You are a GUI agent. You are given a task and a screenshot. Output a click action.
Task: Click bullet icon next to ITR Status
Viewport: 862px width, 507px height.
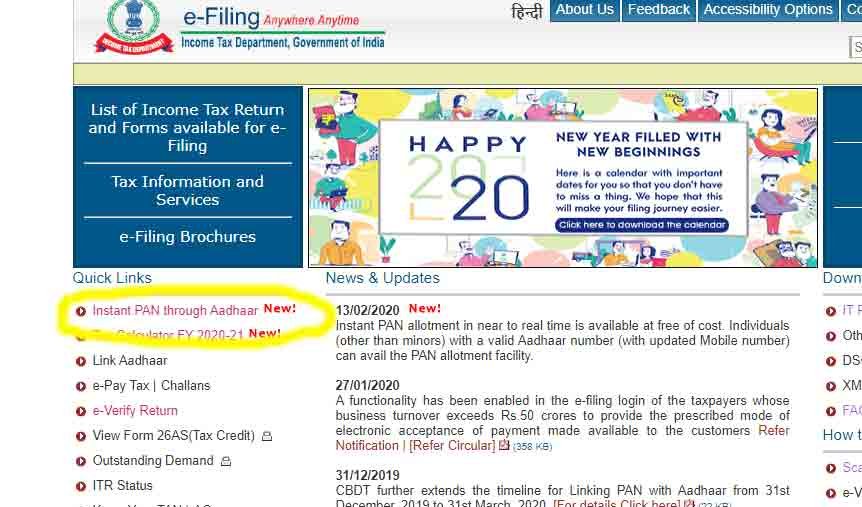[81, 486]
